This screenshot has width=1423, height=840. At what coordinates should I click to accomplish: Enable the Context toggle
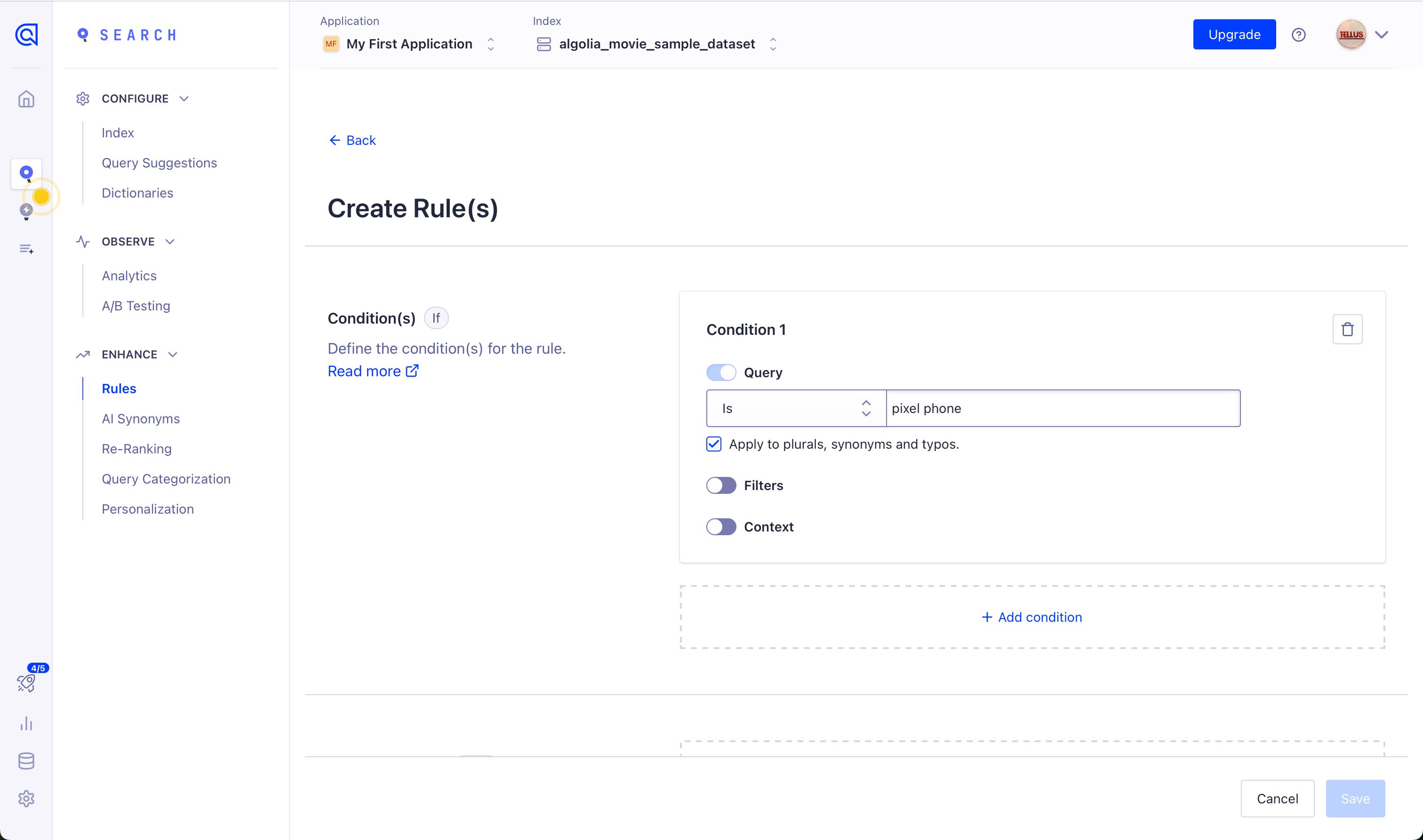(x=721, y=527)
